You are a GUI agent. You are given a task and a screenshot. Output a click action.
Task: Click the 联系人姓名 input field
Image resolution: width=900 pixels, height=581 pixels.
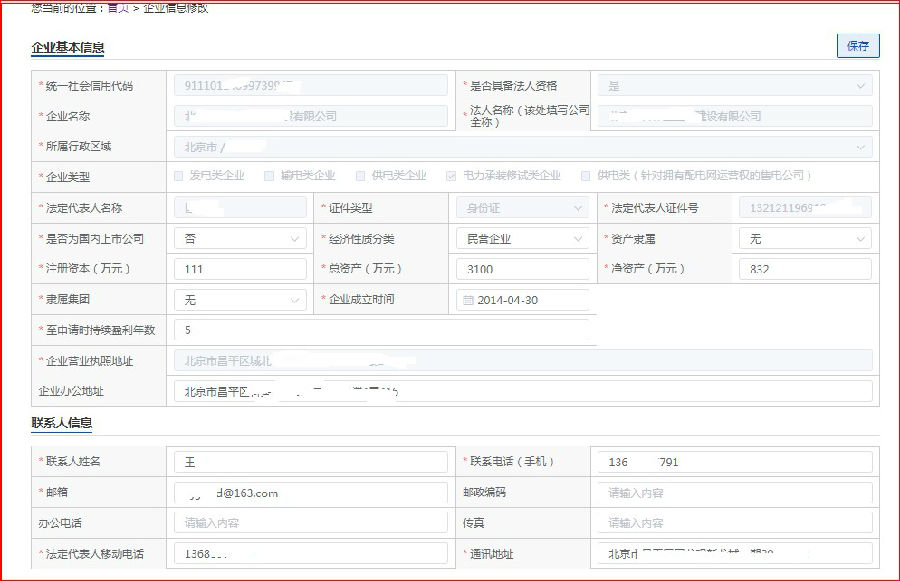(x=311, y=462)
